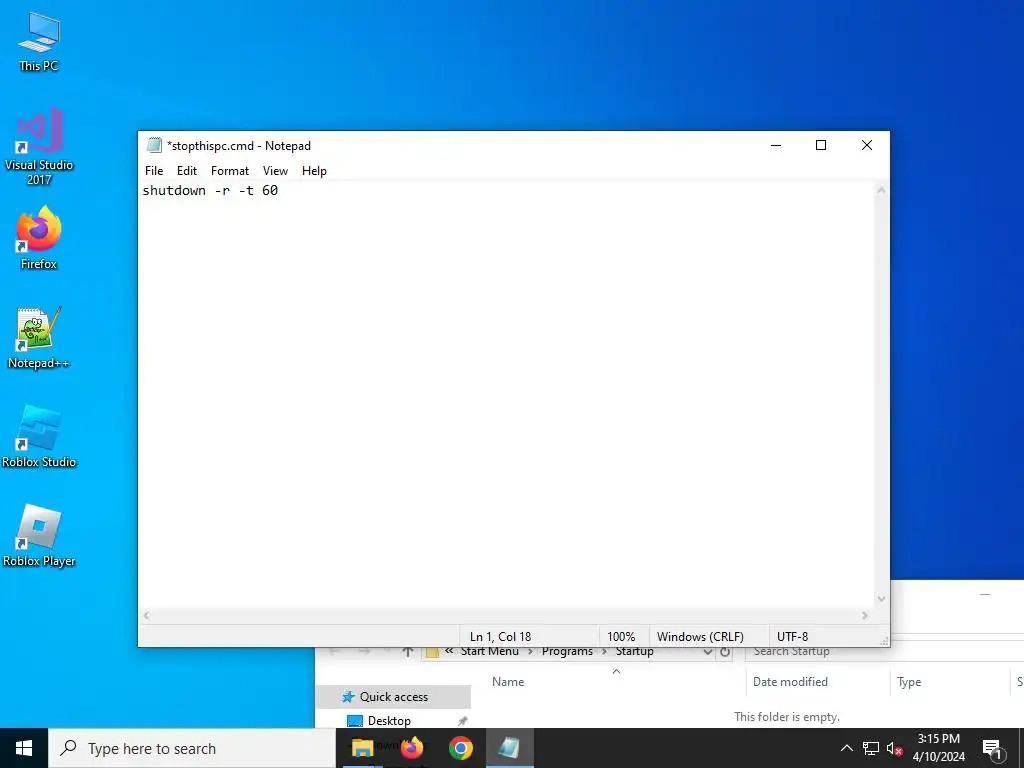Refresh the Startup folder in Explorer
The image size is (1024, 768).
[x=725, y=652]
